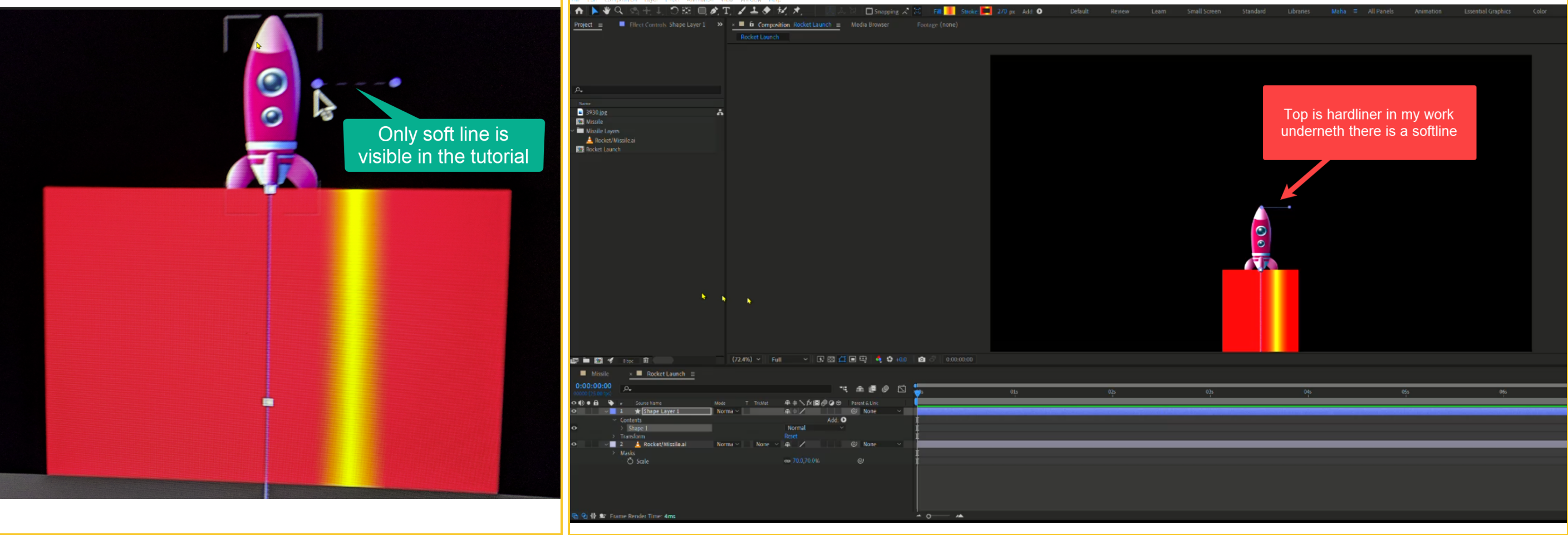Switch to the Missile composition tab
Viewport: 1568px width, 535px height.
(x=601, y=374)
